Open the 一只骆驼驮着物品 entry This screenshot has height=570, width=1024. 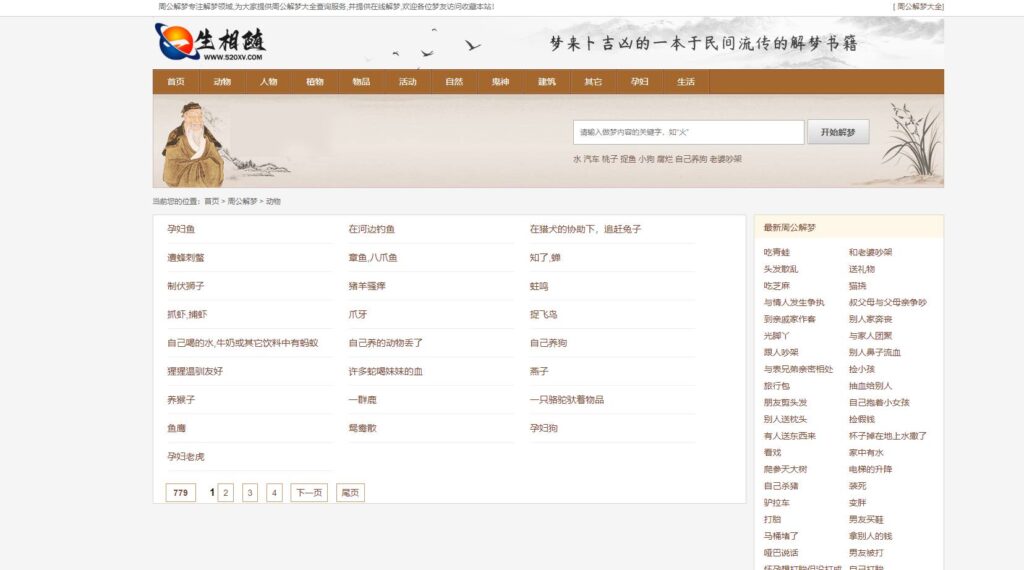click(567, 400)
